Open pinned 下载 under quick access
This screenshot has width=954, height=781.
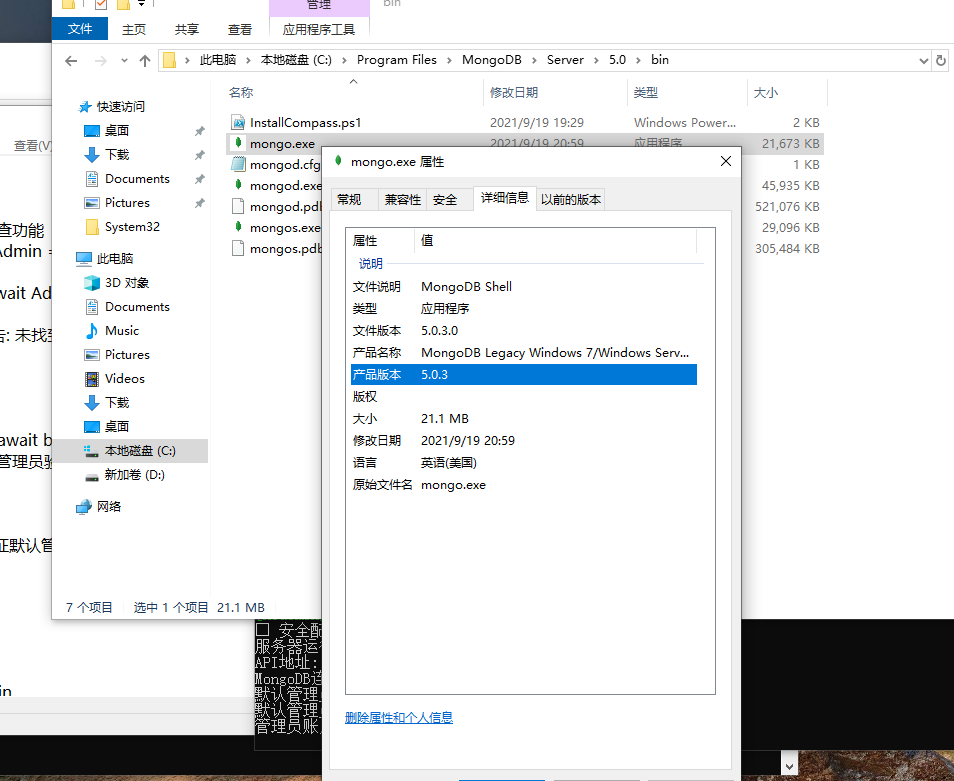(x=117, y=154)
